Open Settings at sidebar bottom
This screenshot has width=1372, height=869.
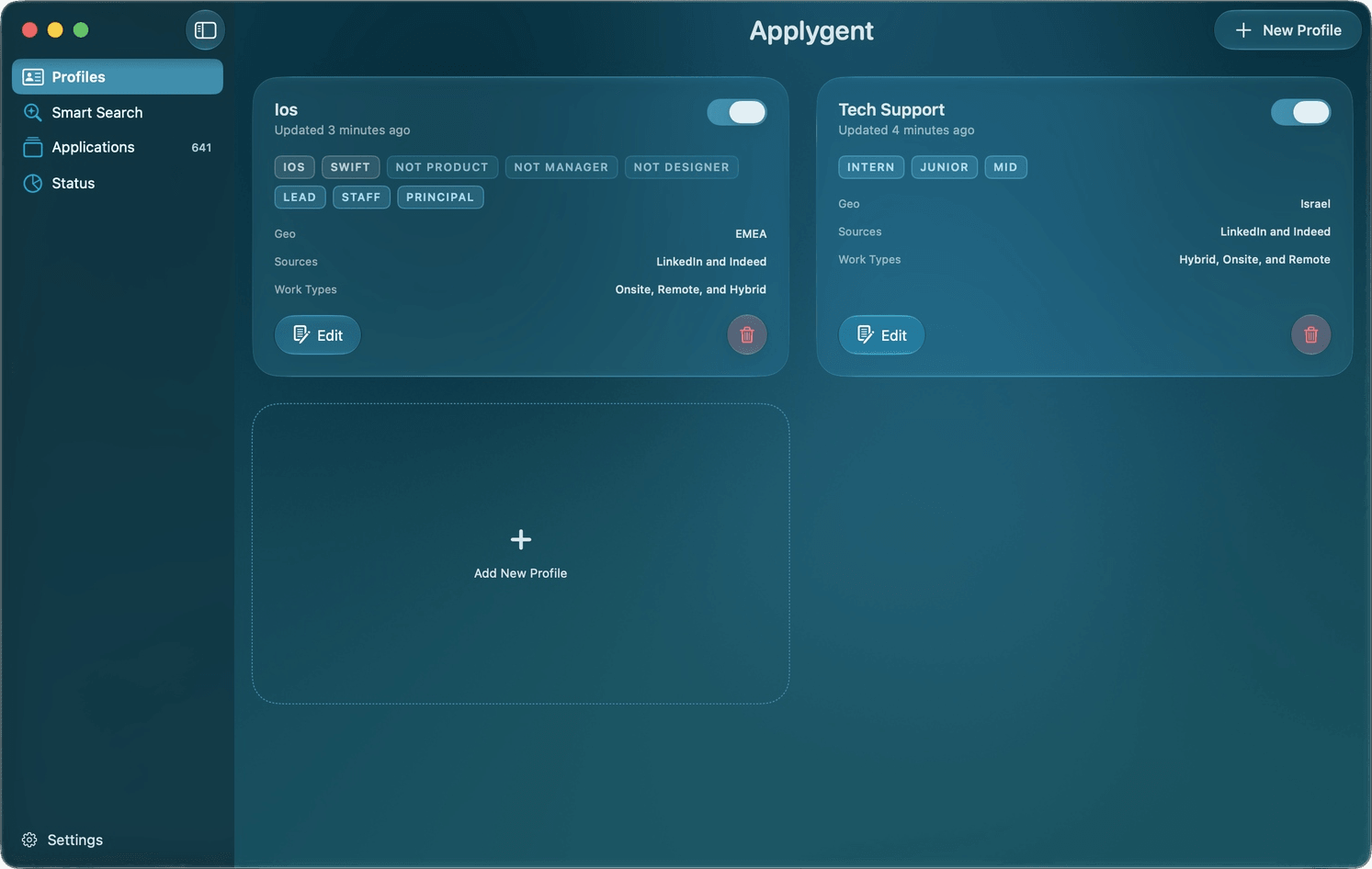[x=62, y=840]
